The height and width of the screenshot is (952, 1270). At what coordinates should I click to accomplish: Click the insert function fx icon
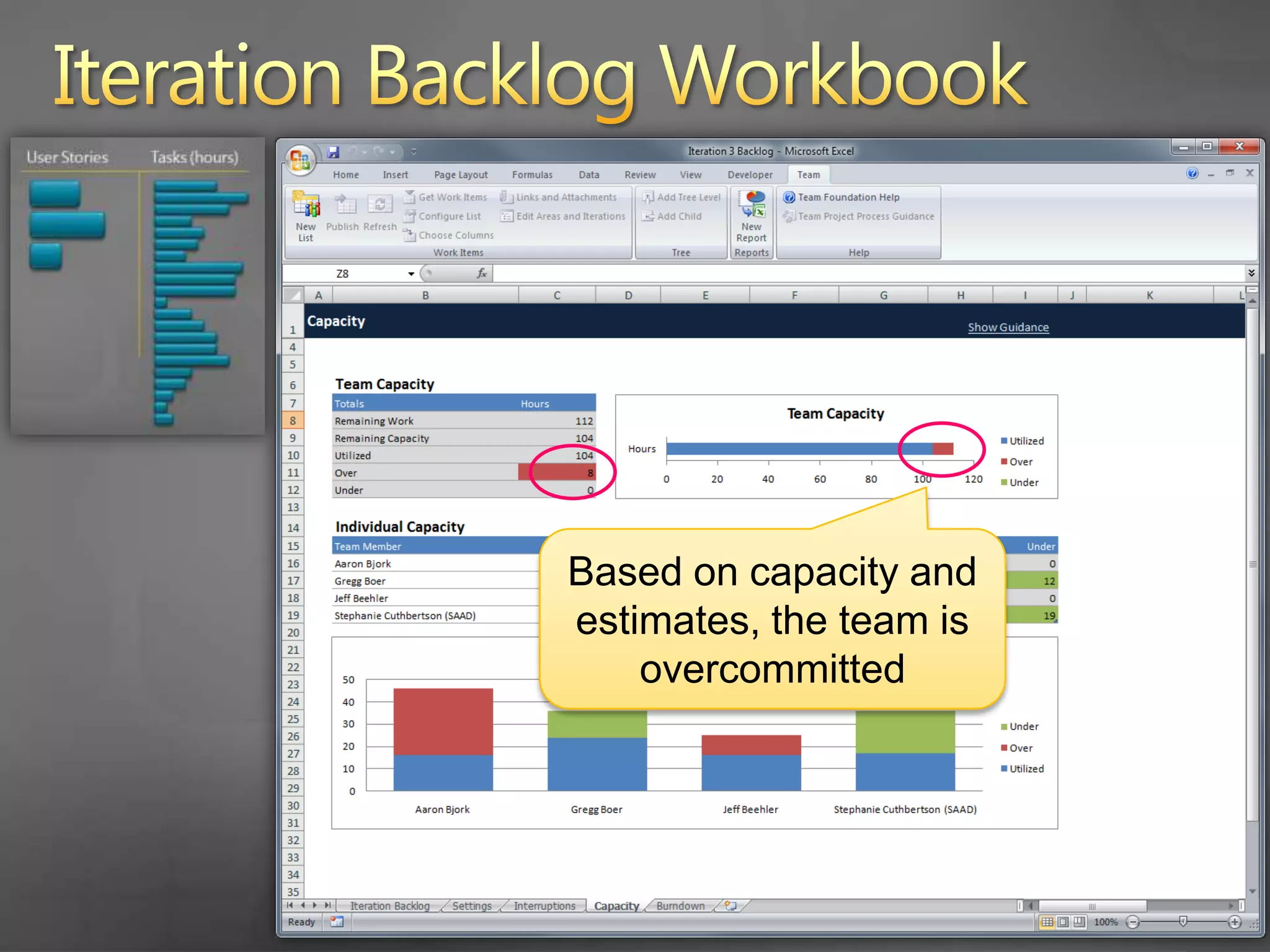click(482, 273)
